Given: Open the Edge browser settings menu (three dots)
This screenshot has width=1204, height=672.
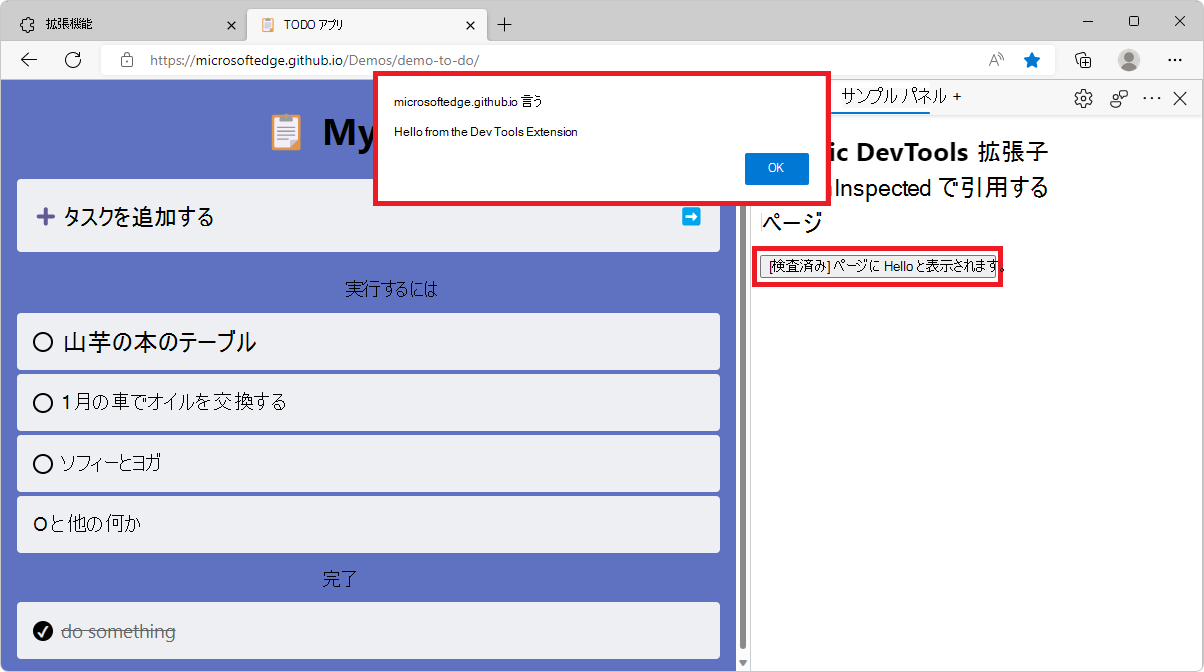Looking at the screenshot, I should 1176,59.
